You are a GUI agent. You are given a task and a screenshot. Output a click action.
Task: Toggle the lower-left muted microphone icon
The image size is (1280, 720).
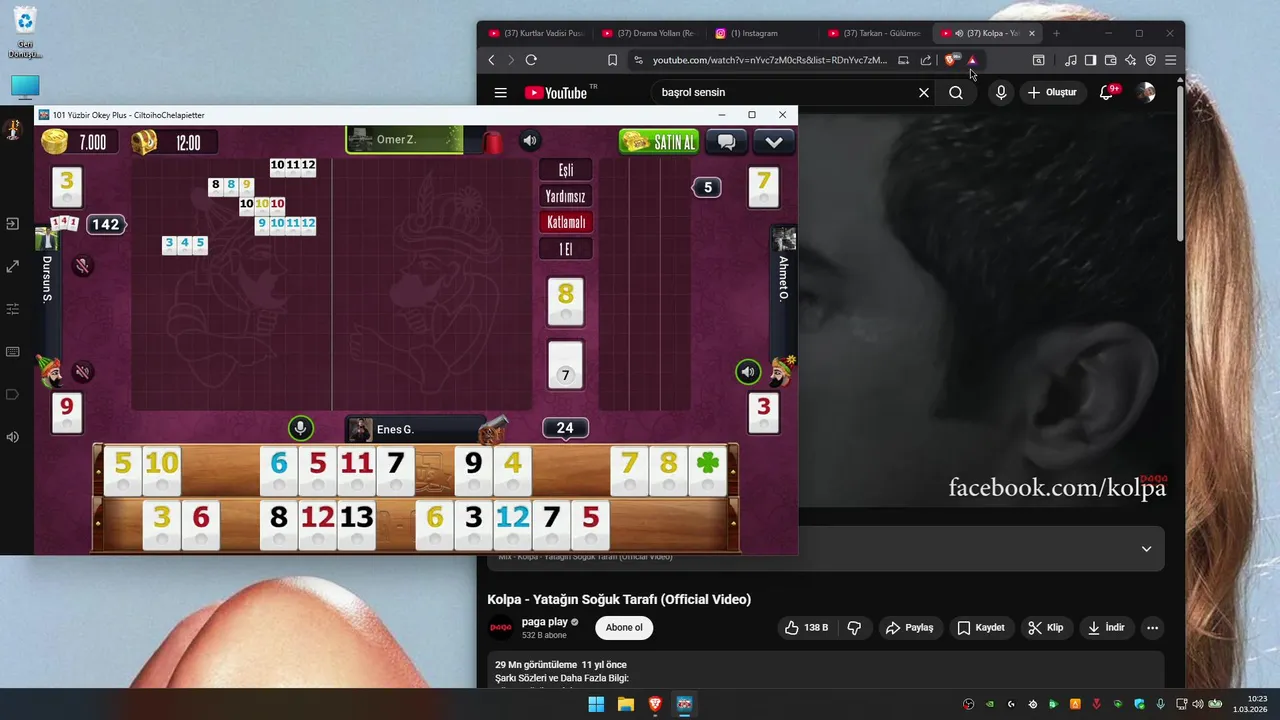[83, 372]
